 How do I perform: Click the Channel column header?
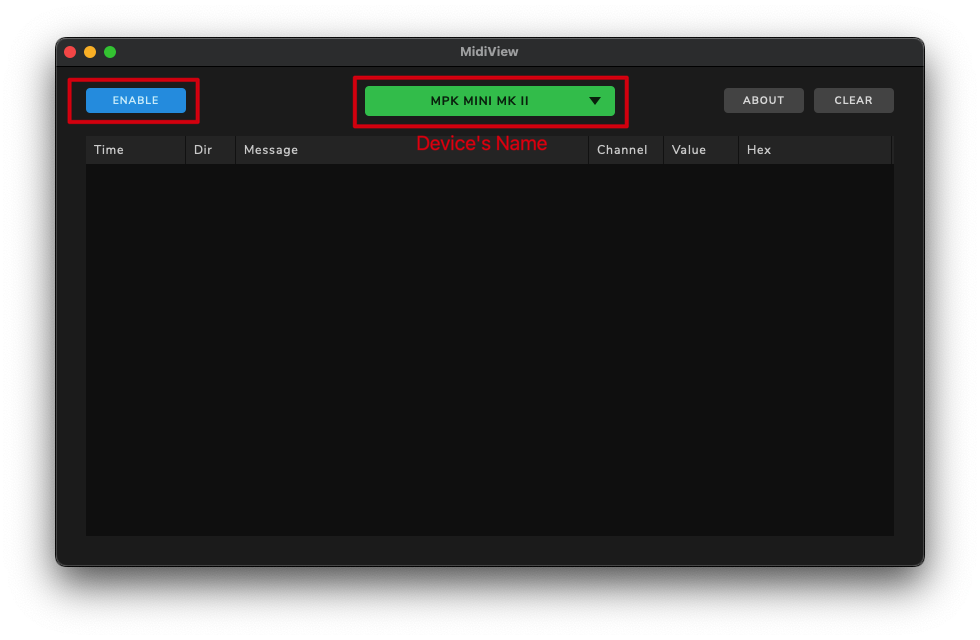[626, 150]
